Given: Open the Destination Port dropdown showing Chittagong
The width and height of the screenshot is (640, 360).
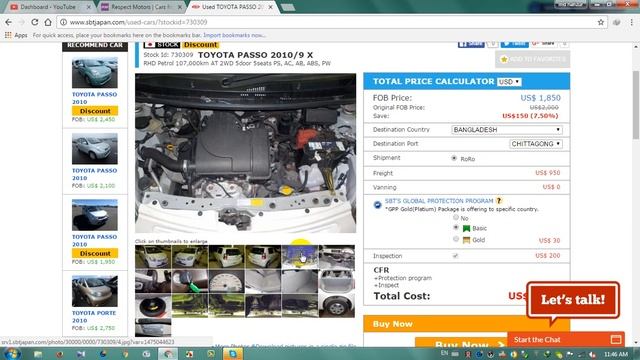Looking at the screenshot, I should pos(536,144).
